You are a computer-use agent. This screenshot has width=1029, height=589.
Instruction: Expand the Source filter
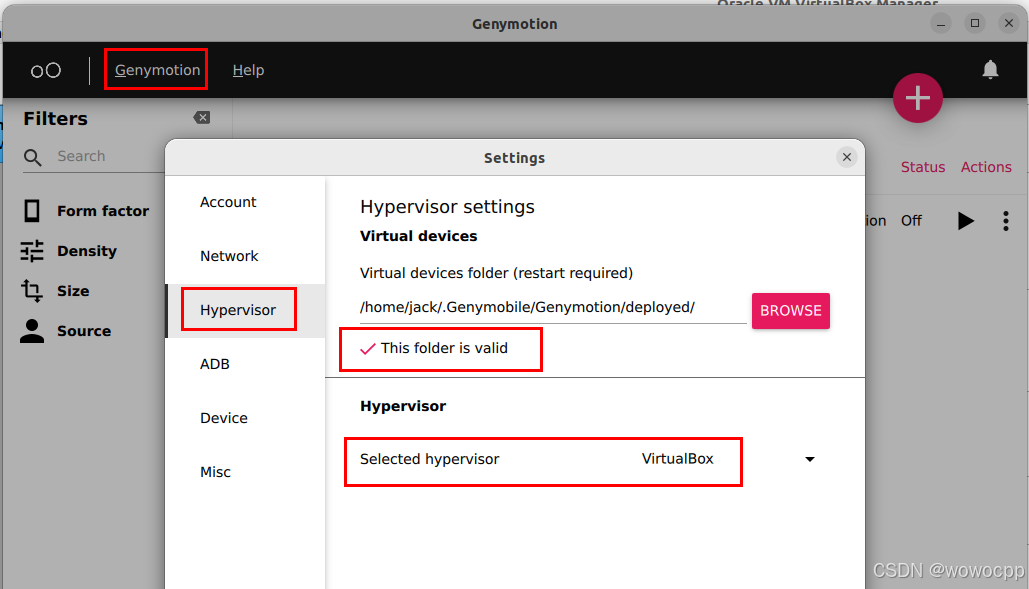84,331
